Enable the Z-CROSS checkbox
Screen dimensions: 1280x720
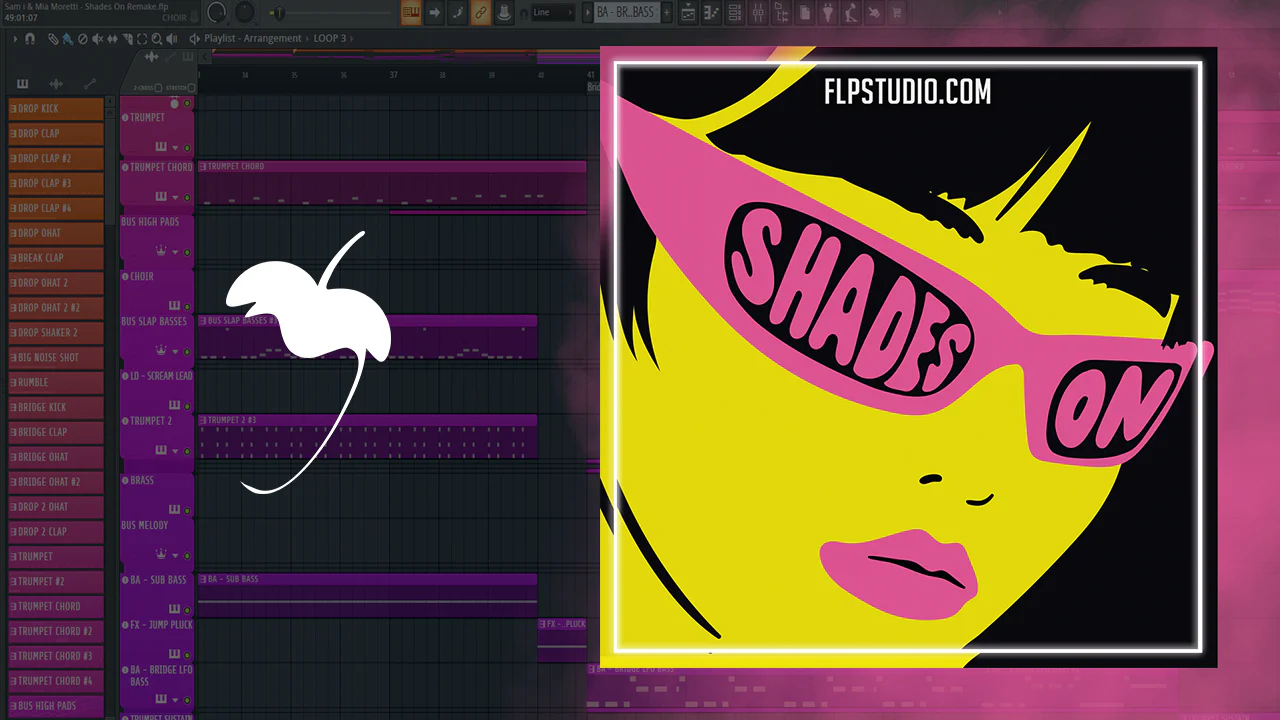coord(158,88)
